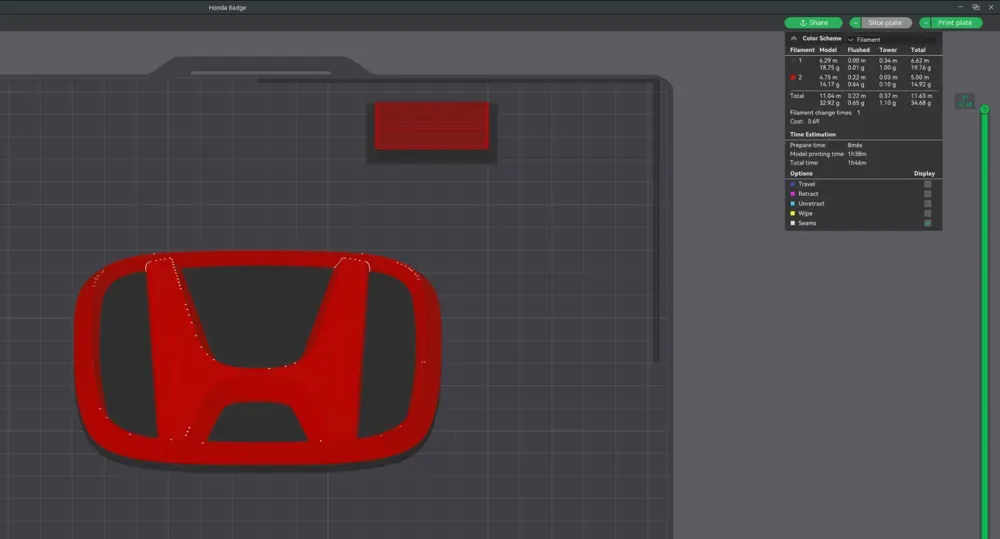This screenshot has height=539, width=1000.
Task: Select the red prime tower block
Action: pos(431,125)
